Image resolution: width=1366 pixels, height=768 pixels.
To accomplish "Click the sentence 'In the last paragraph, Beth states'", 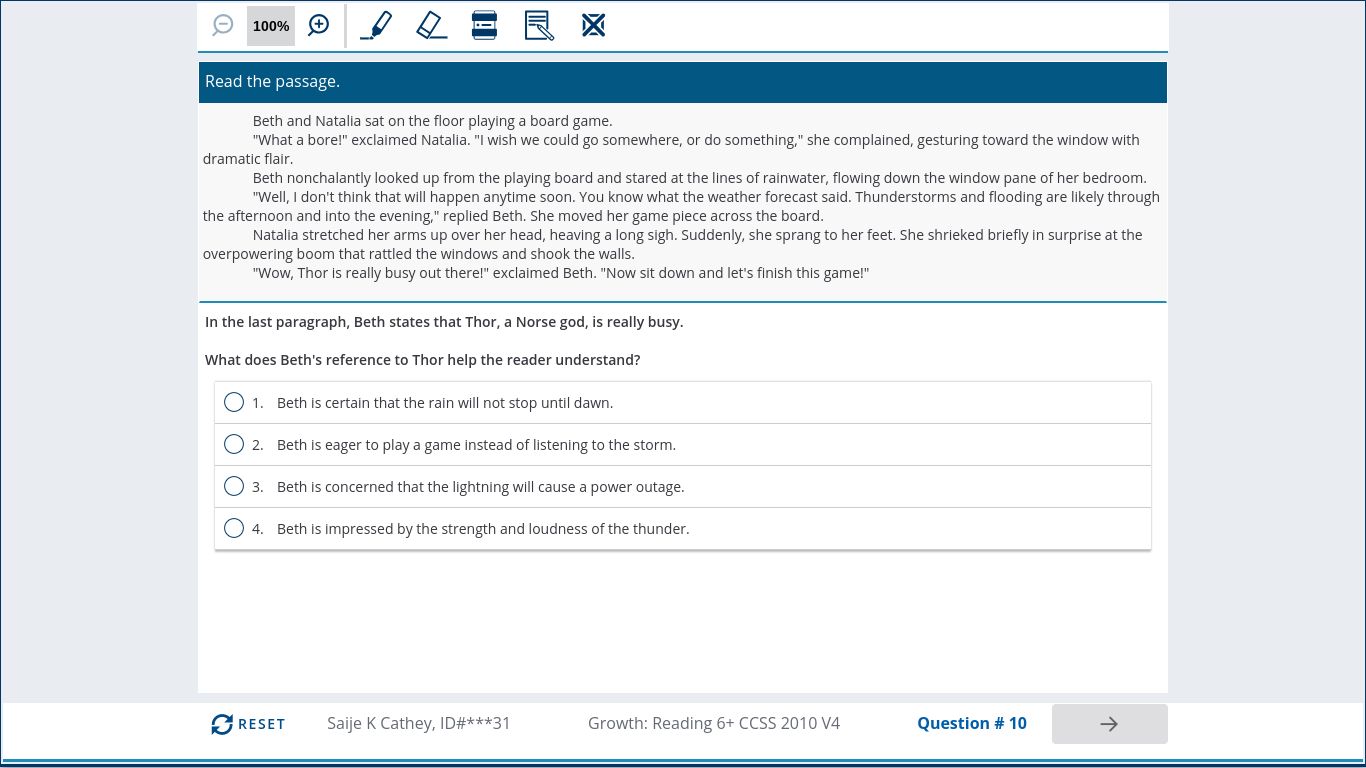I will (444, 322).
